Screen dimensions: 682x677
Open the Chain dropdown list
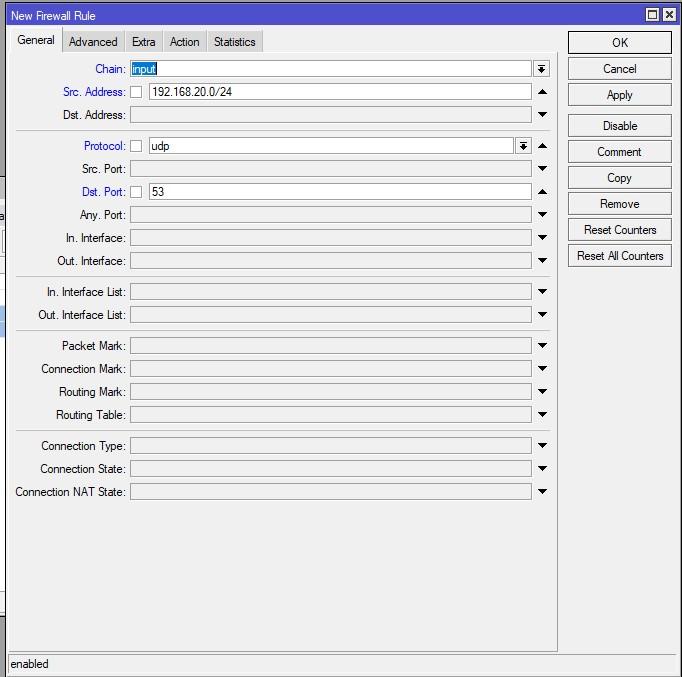coord(541,69)
